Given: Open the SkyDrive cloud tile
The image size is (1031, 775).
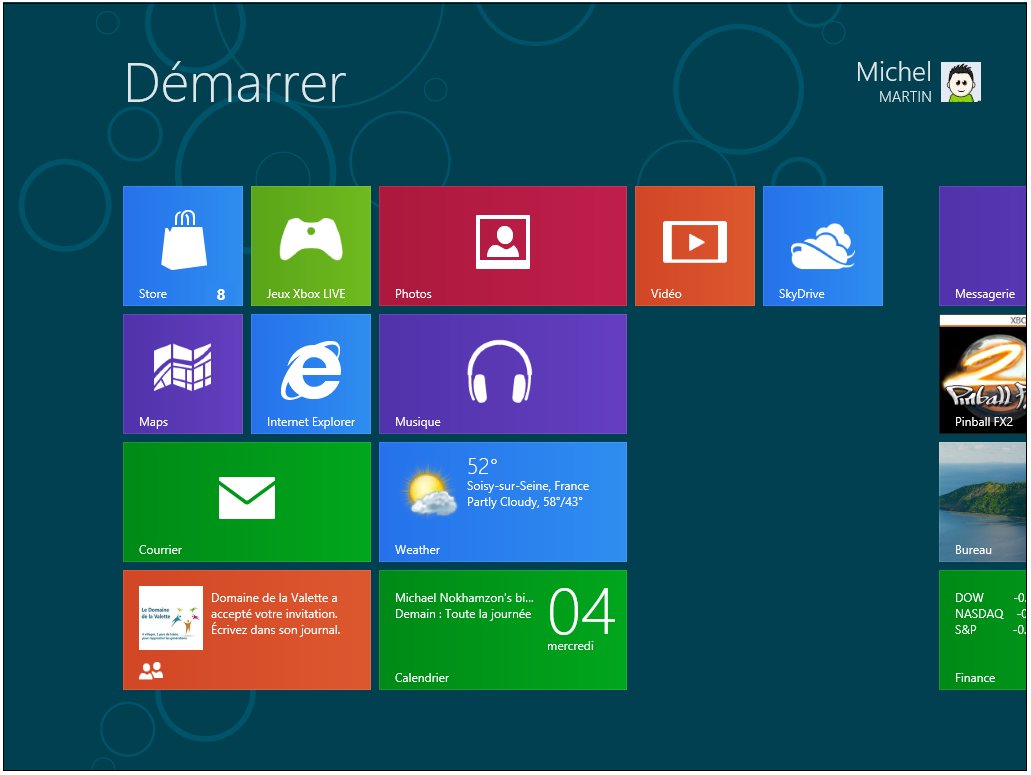Looking at the screenshot, I should click(823, 246).
